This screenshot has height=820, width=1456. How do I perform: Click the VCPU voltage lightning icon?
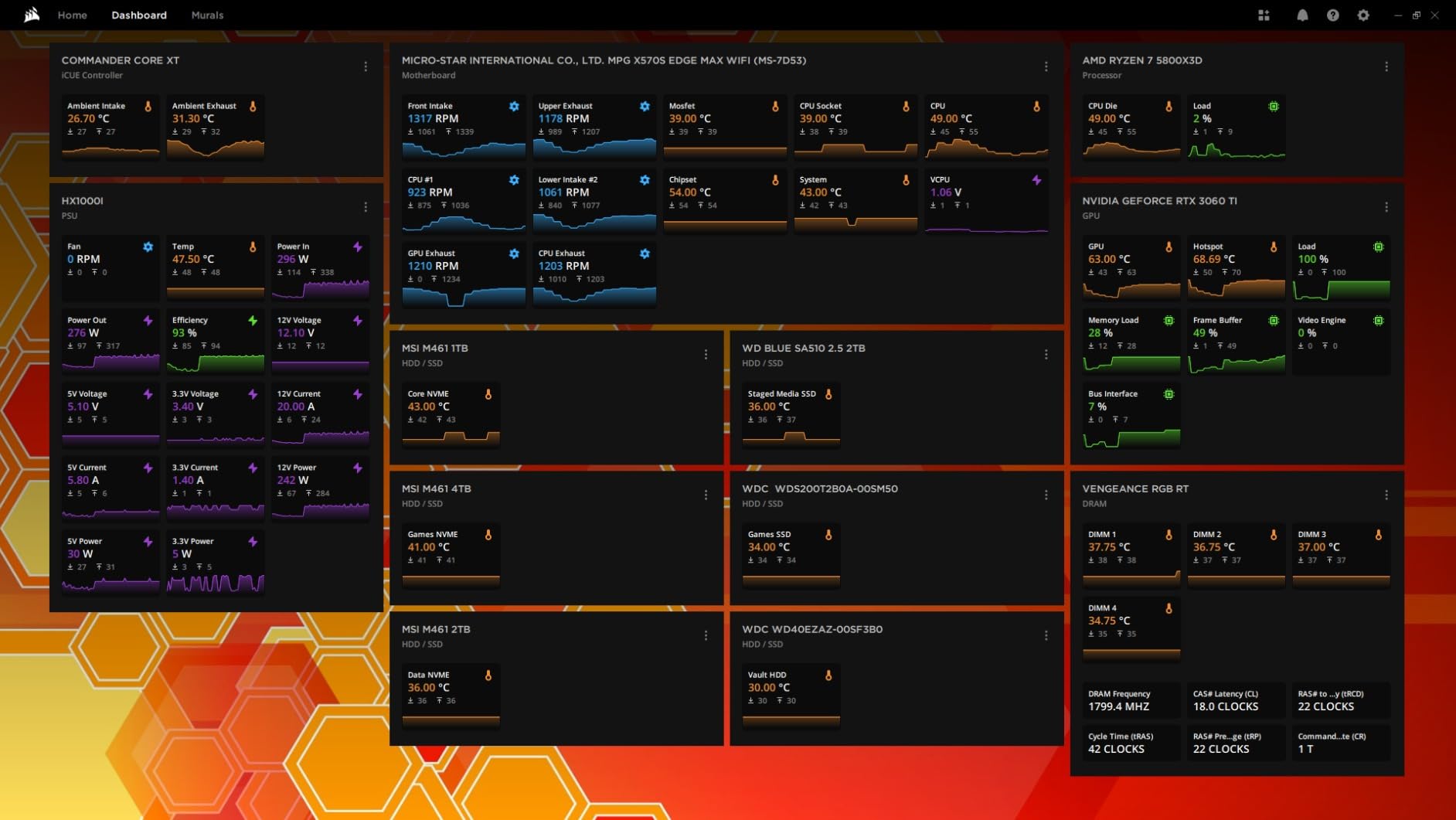(1036, 180)
